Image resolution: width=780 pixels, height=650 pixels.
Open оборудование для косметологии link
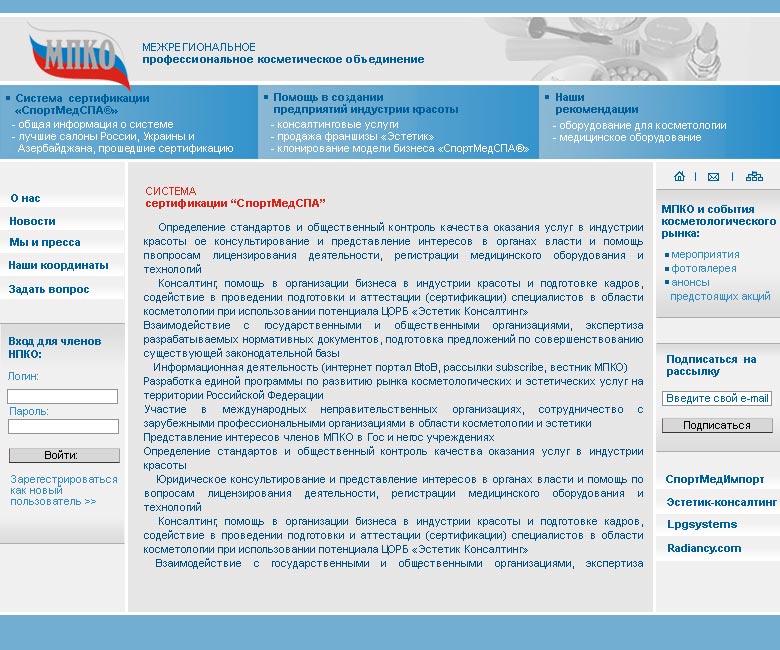(x=639, y=125)
